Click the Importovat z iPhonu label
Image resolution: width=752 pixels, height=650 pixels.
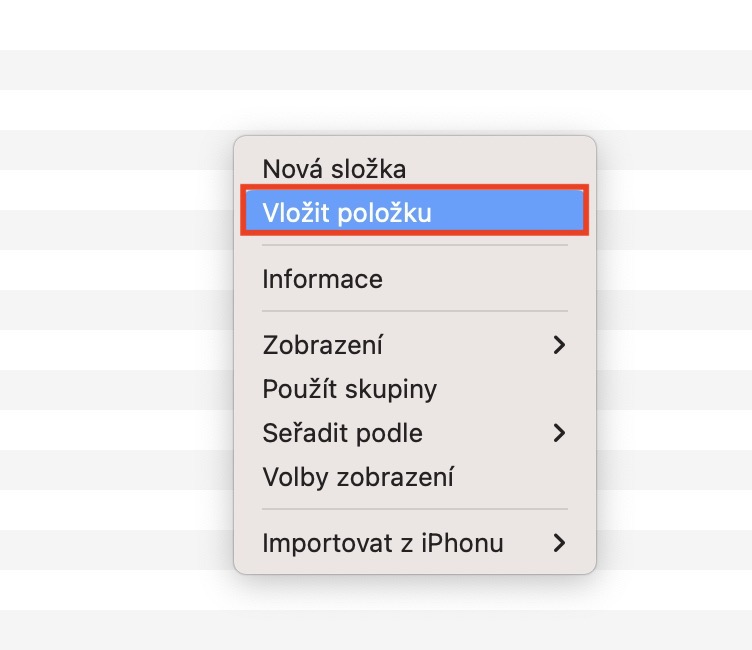tap(382, 543)
